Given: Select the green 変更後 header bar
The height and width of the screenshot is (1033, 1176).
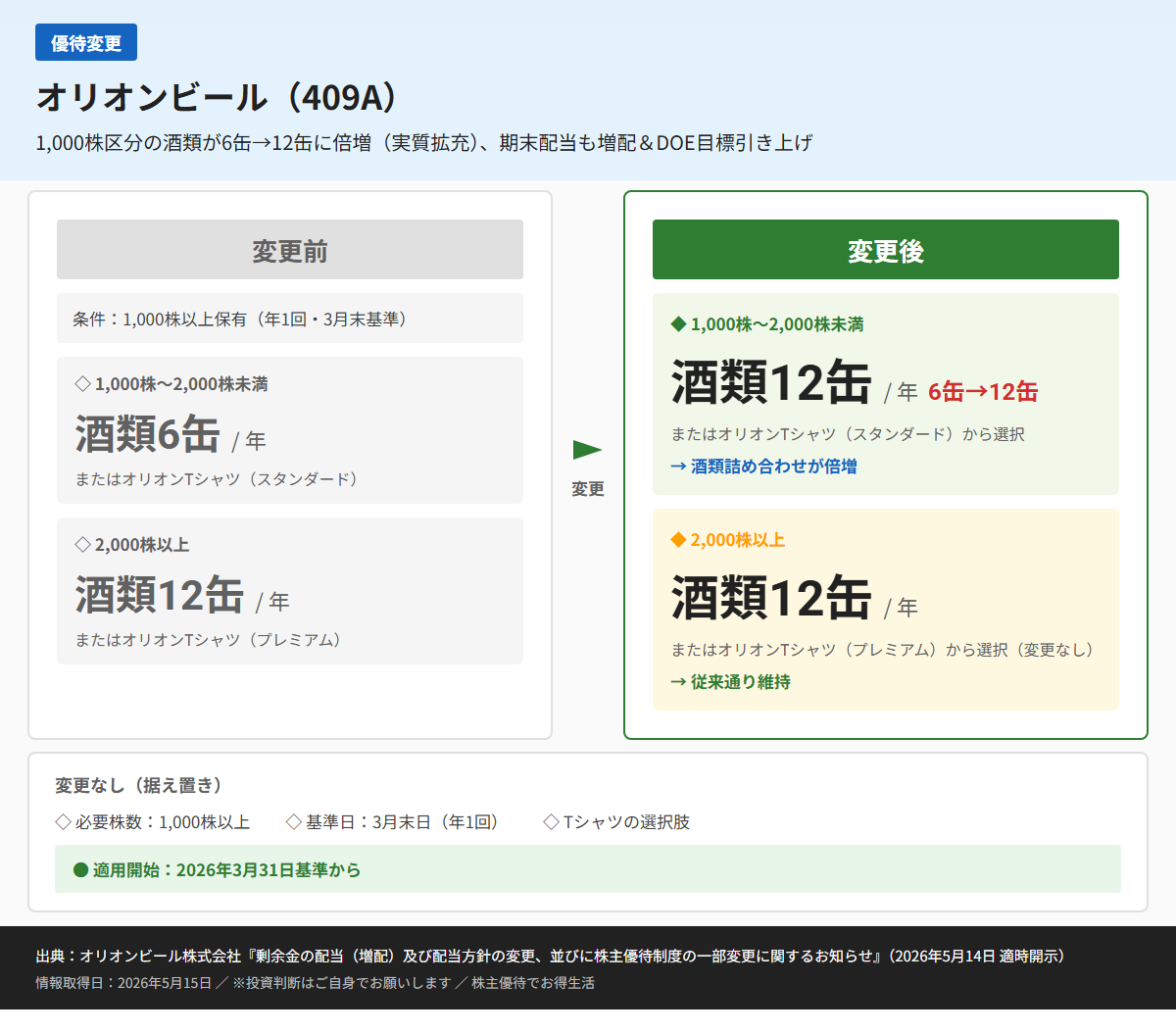Looking at the screenshot, I should click(x=886, y=250).
